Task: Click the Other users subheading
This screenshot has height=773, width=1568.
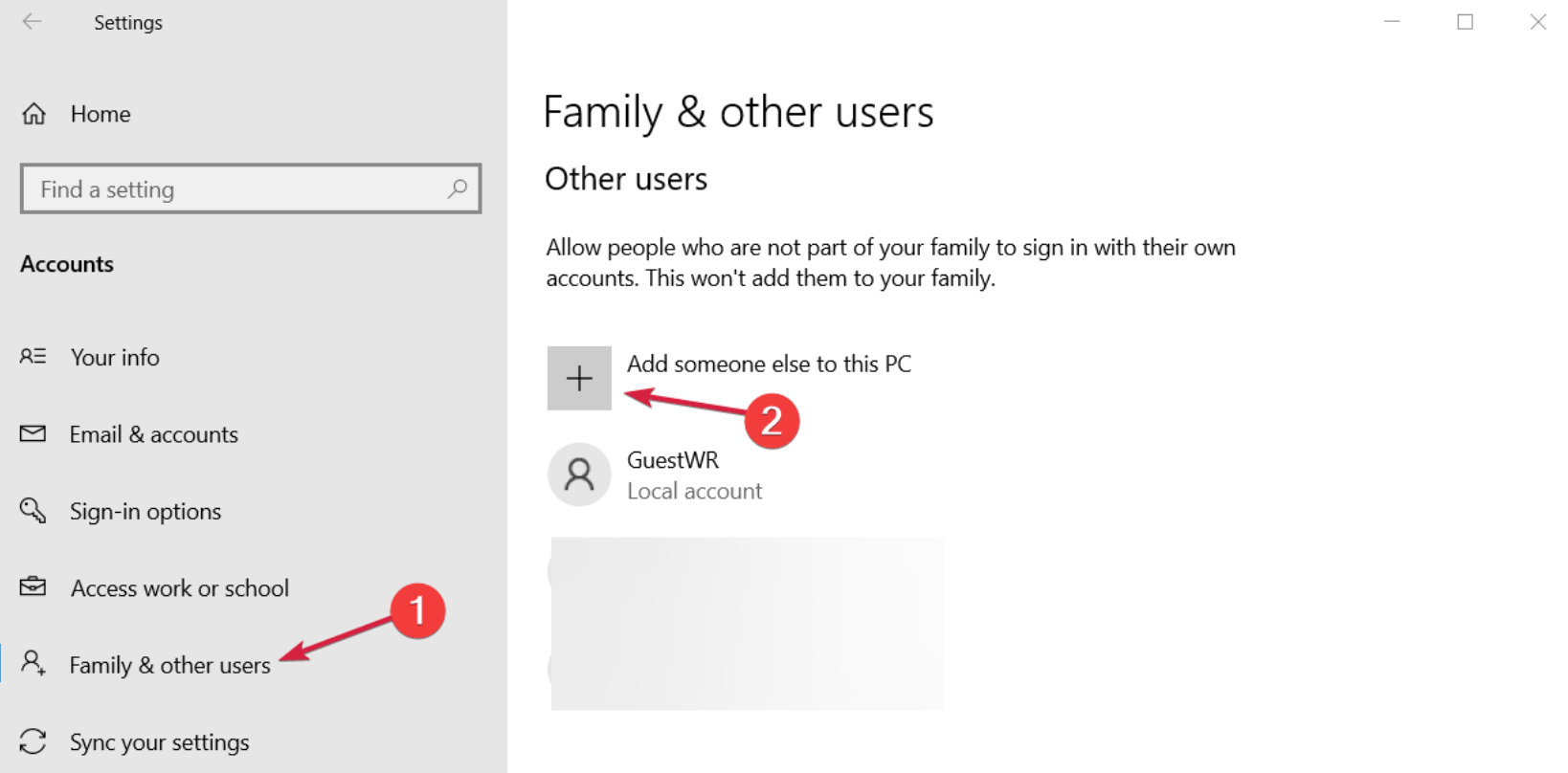Action: 626,179
